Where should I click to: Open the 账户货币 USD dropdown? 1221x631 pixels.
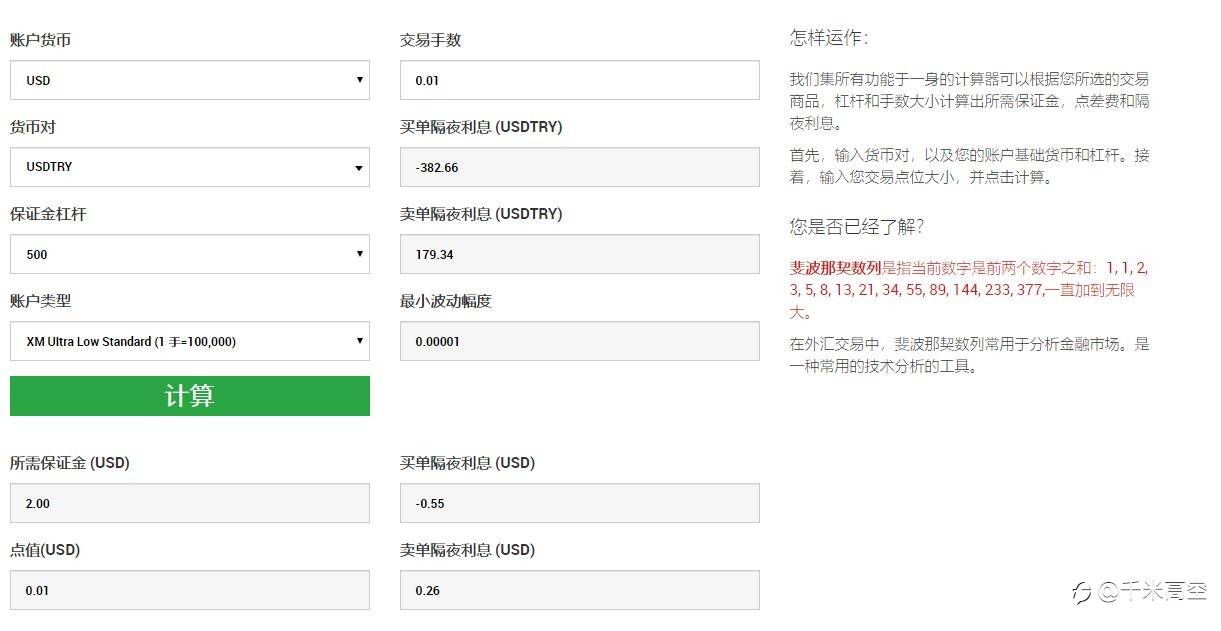click(190, 80)
